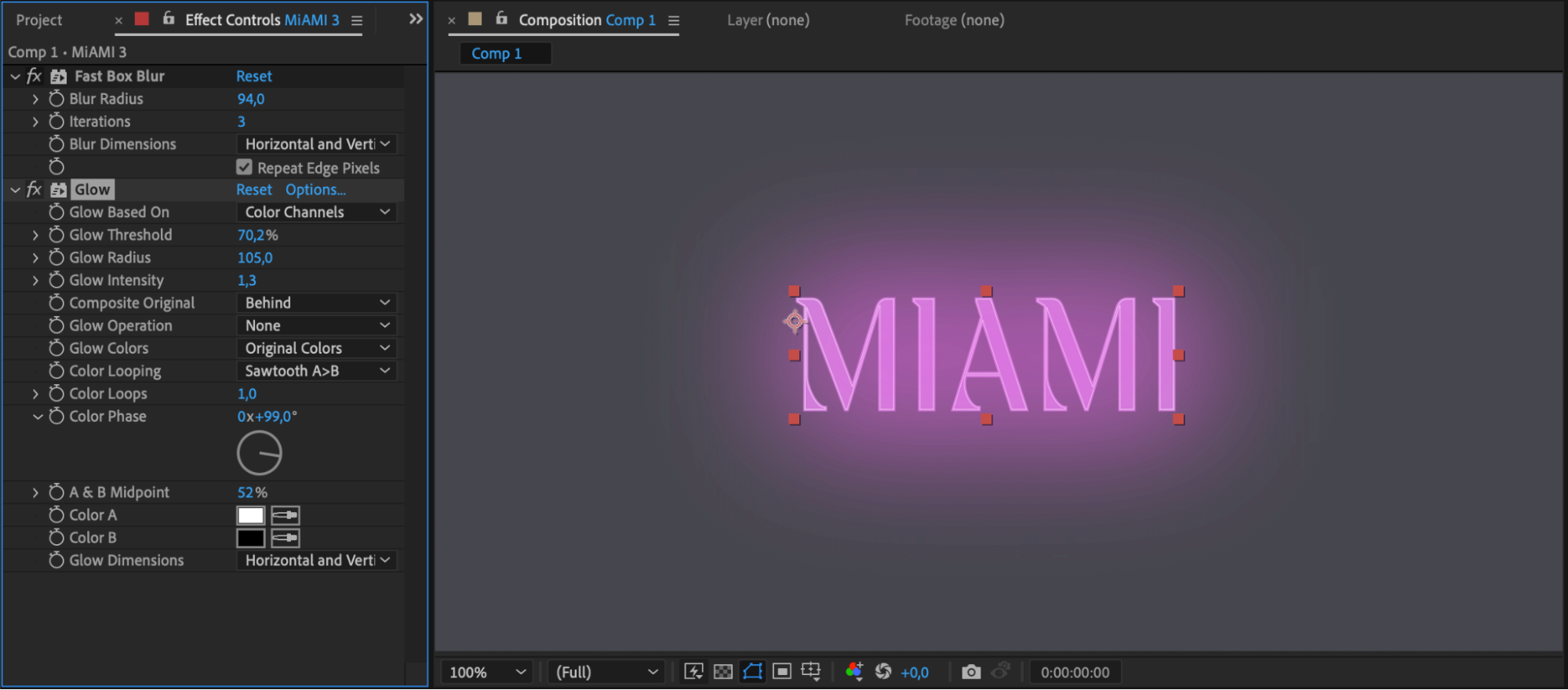The image size is (1568, 690).
Task: Open grid and guide options icon
Action: coord(811,672)
